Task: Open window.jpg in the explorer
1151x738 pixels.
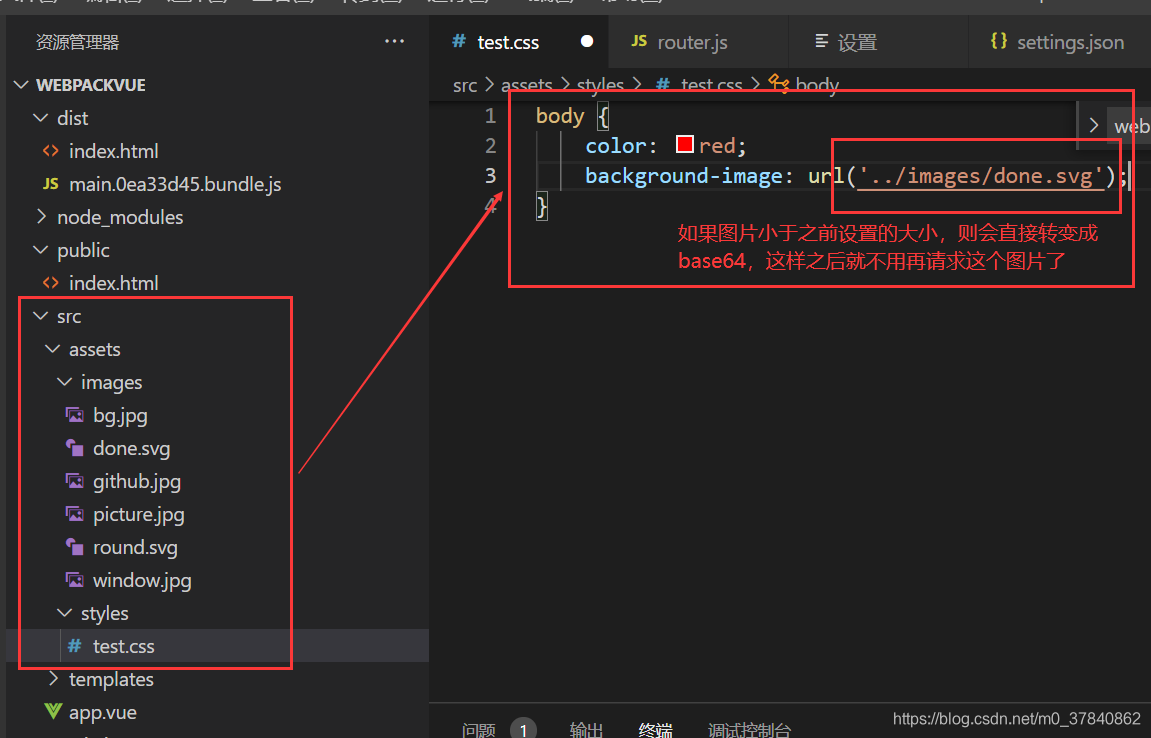Action: 142,581
